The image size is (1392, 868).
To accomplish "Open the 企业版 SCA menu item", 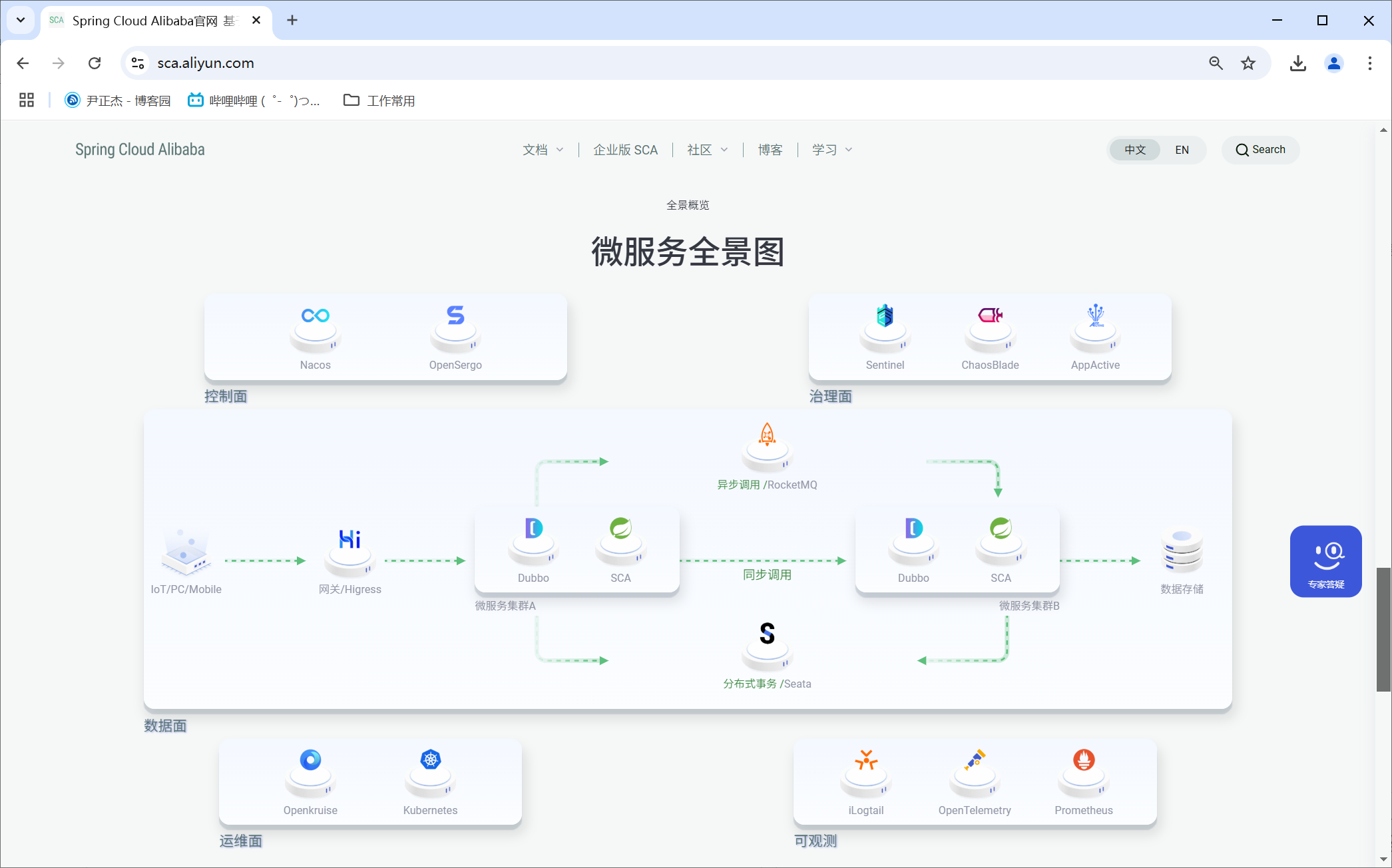I will click(x=625, y=150).
